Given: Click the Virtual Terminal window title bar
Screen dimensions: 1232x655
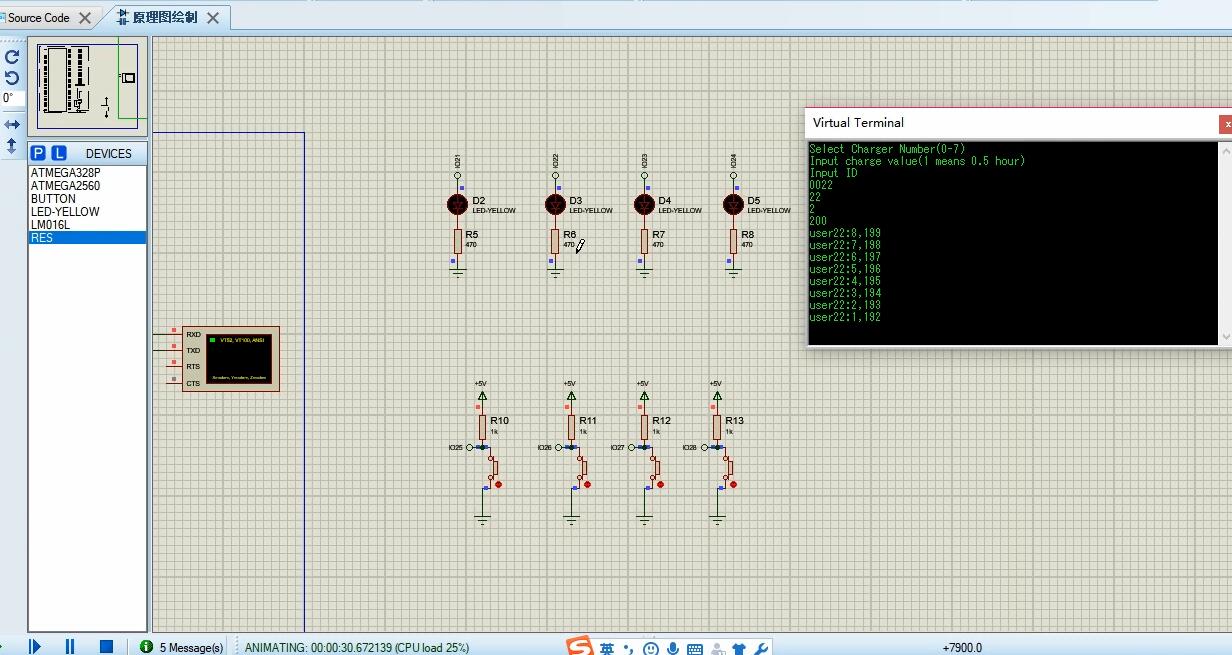Looking at the screenshot, I should pos(1010,123).
